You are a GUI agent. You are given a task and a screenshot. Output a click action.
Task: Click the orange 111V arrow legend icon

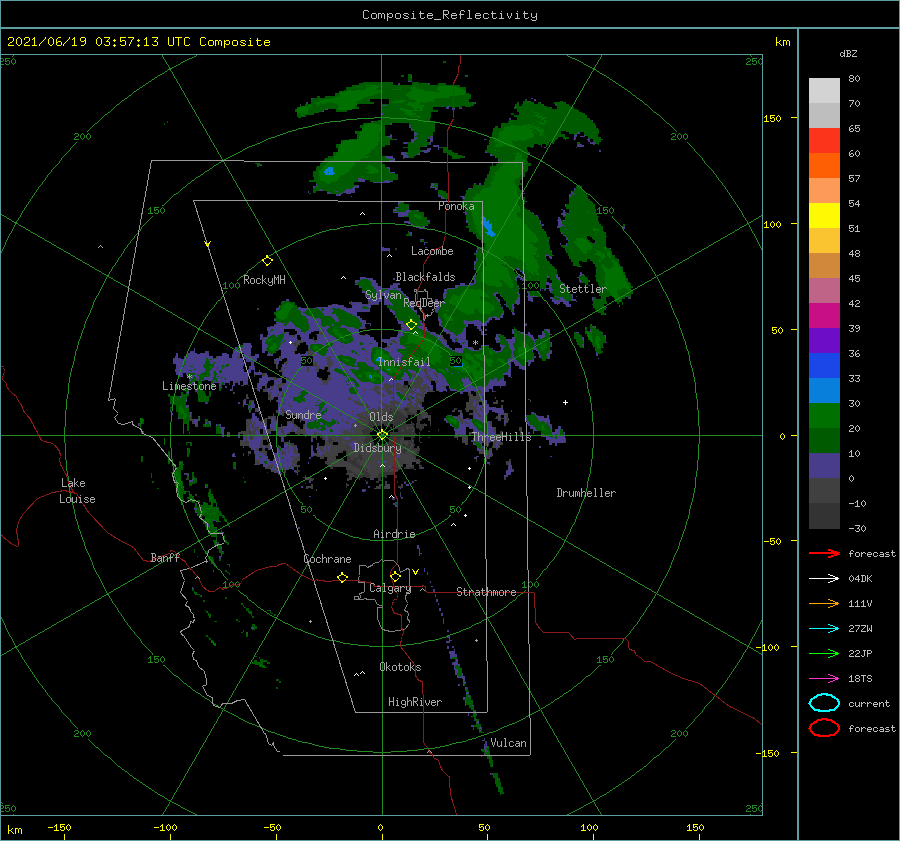(x=824, y=603)
